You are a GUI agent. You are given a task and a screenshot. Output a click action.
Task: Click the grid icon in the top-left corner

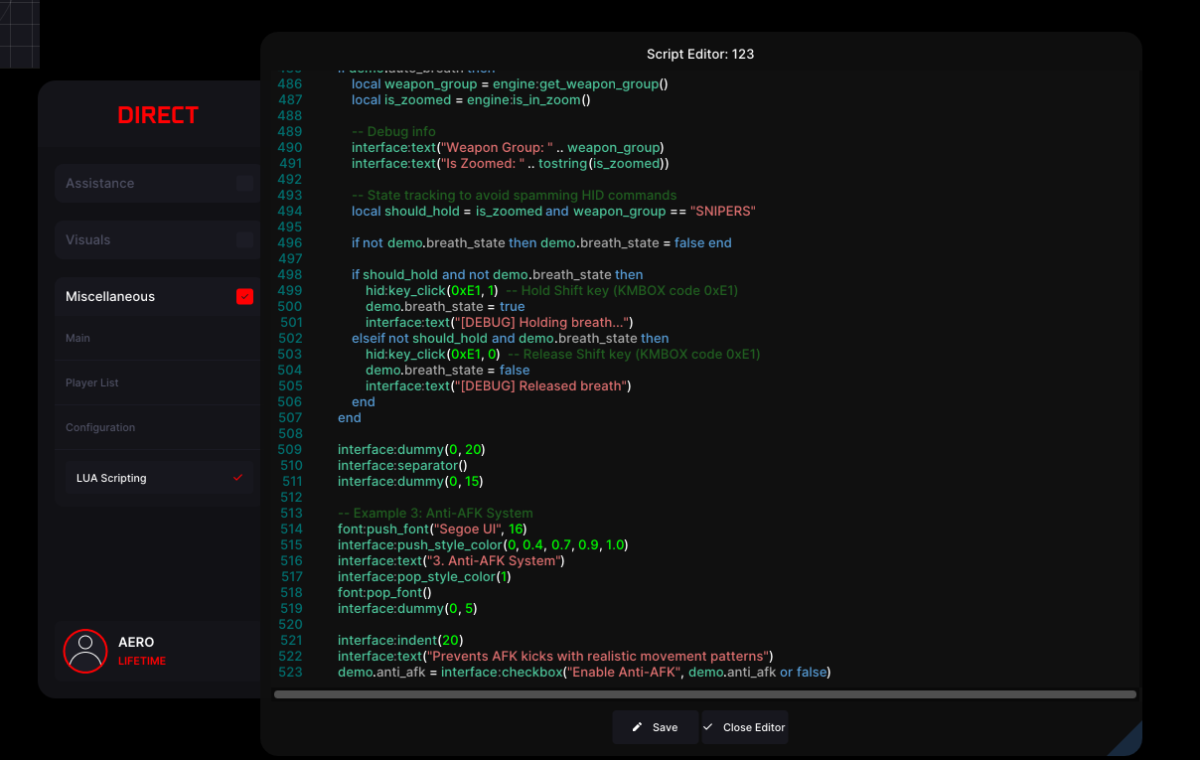19,33
